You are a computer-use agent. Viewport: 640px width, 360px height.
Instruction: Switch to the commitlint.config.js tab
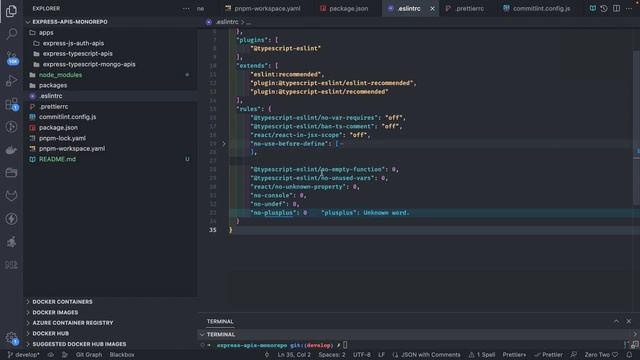537,9
